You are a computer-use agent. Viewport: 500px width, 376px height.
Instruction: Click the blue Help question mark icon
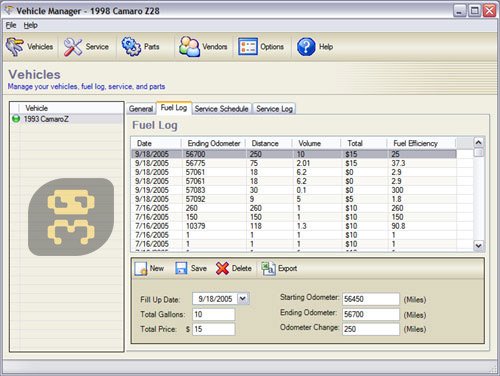pyautogui.click(x=306, y=47)
